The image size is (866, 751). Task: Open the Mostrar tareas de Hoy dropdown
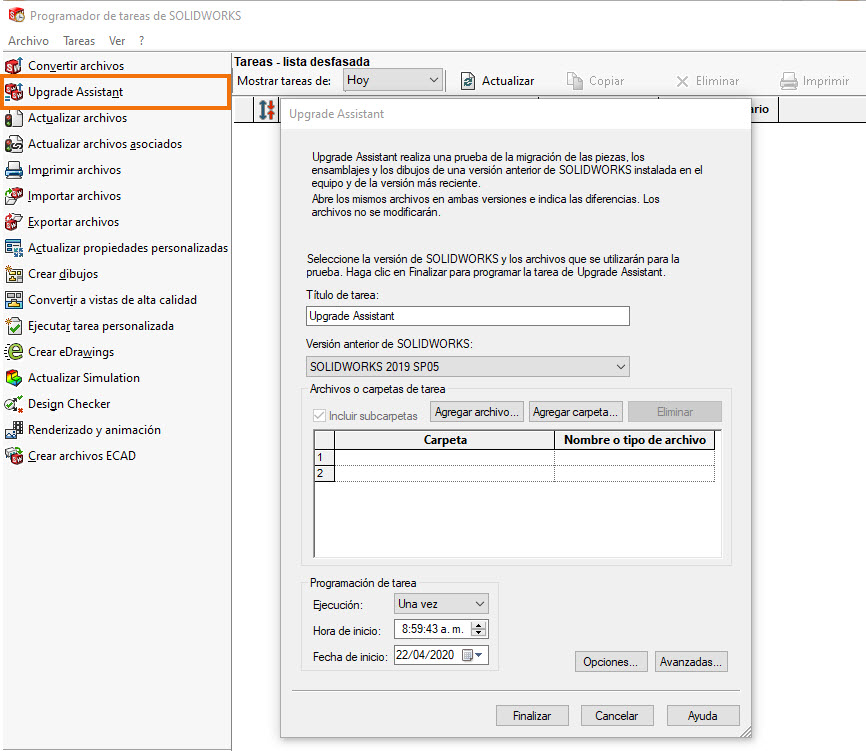(x=393, y=80)
